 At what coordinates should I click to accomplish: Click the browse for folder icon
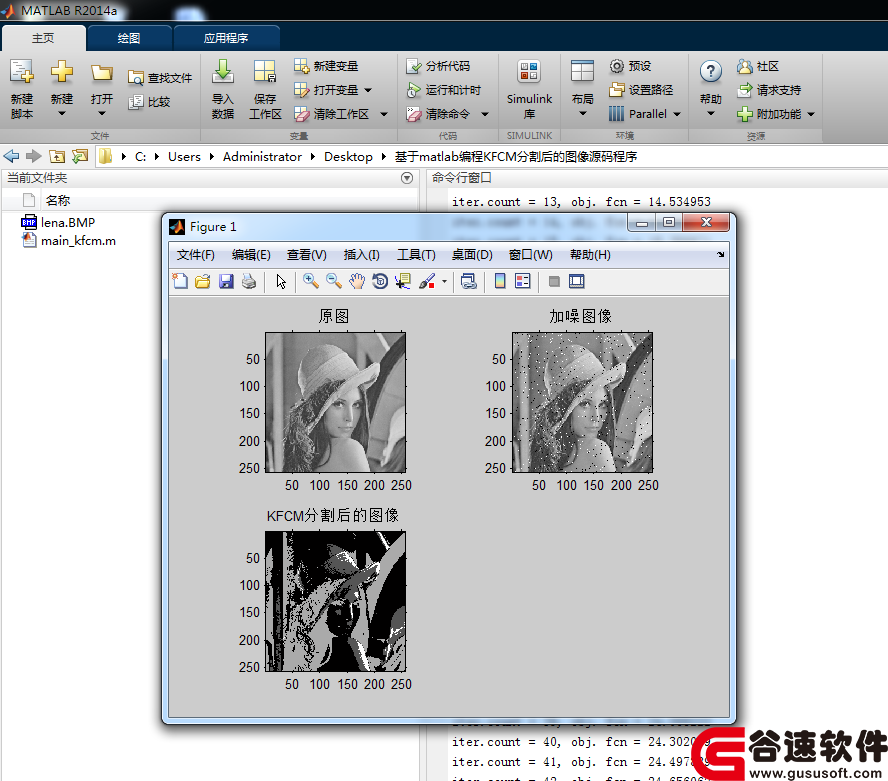click(80, 156)
